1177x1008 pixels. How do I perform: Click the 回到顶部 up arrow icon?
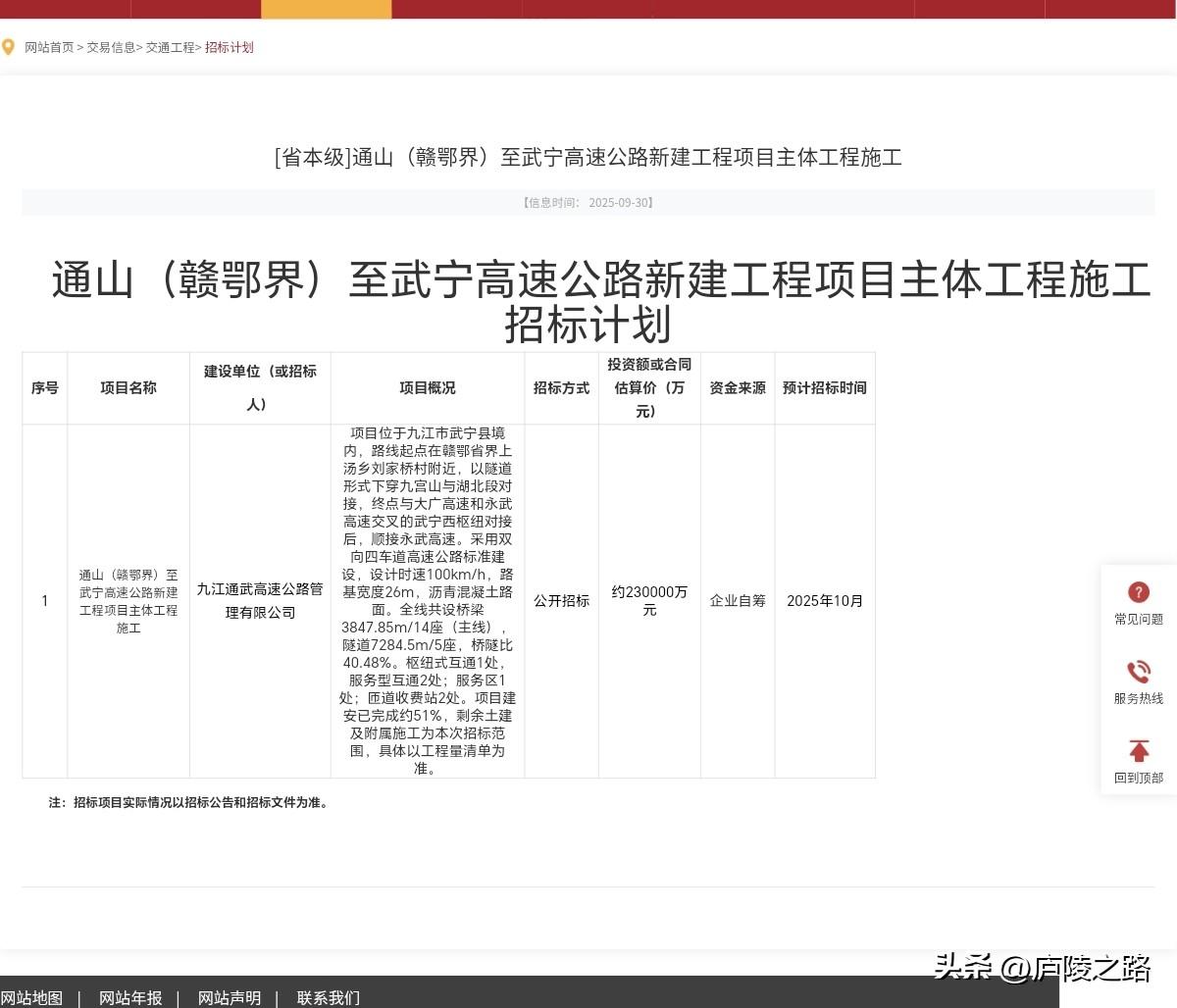pos(1139,751)
